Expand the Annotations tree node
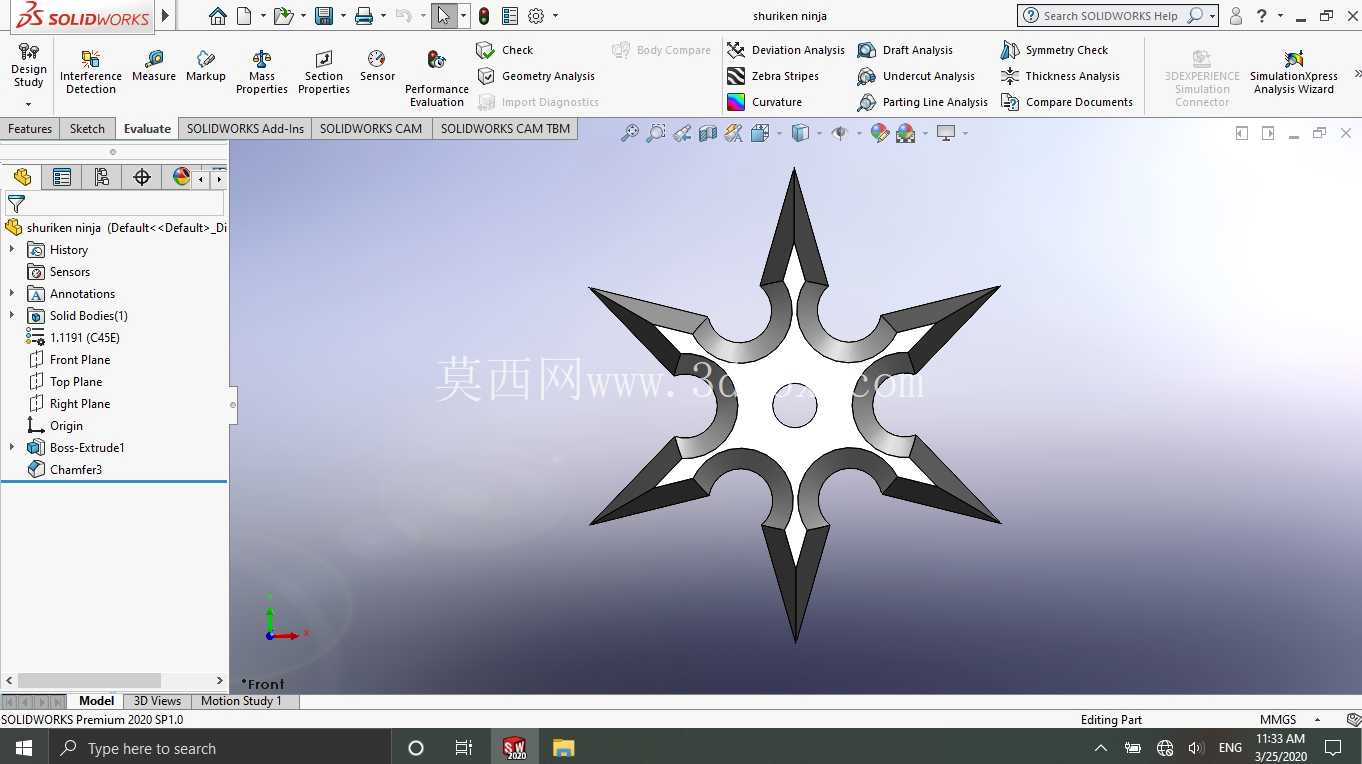The height and width of the screenshot is (764, 1362). (x=12, y=294)
